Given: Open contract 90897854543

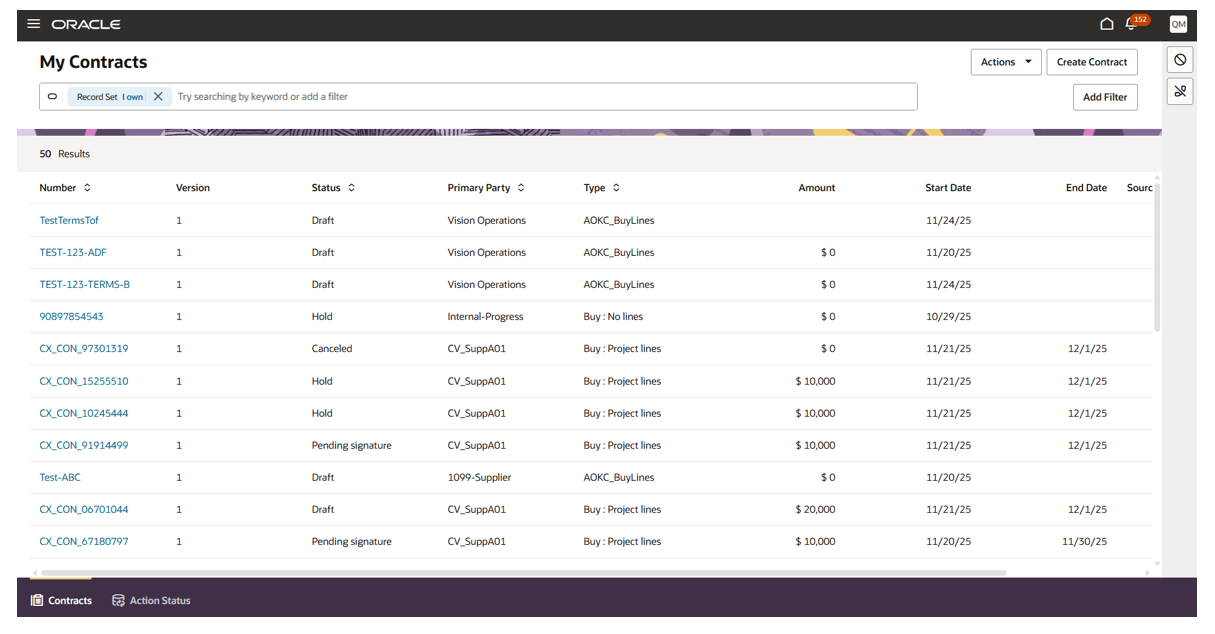Looking at the screenshot, I should click(71, 316).
